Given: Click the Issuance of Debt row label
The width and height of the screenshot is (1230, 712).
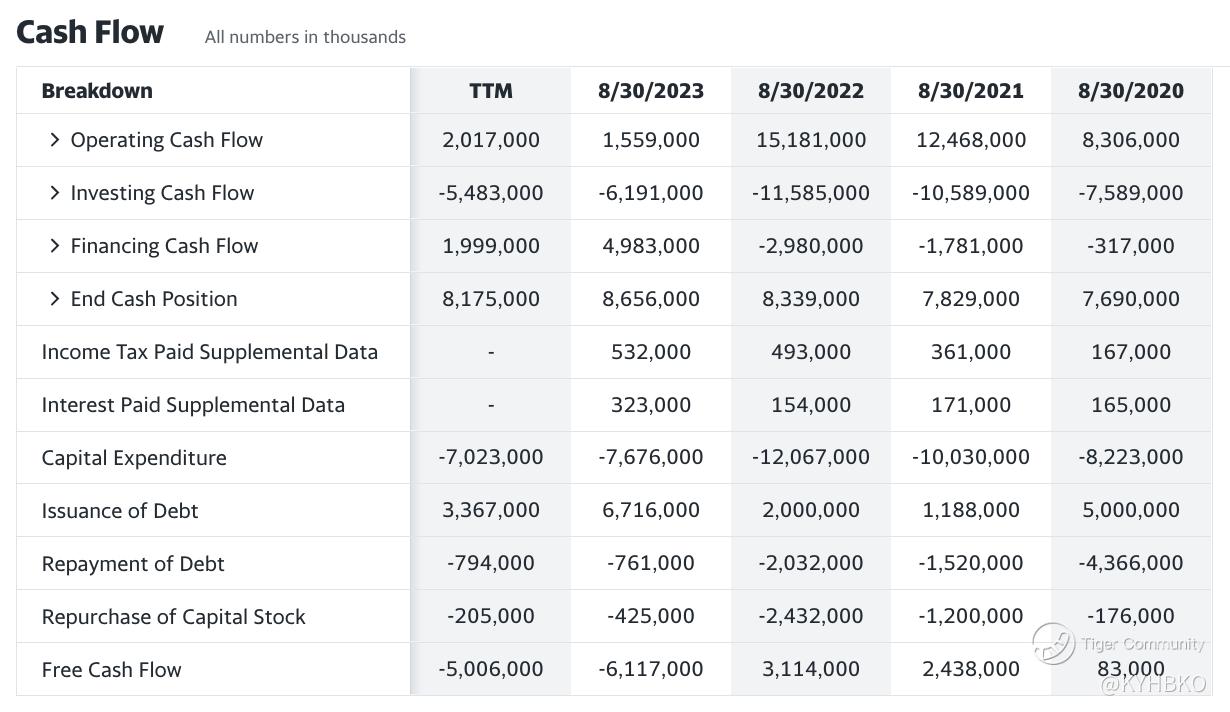Looking at the screenshot, I should click(x=120, y=511).
